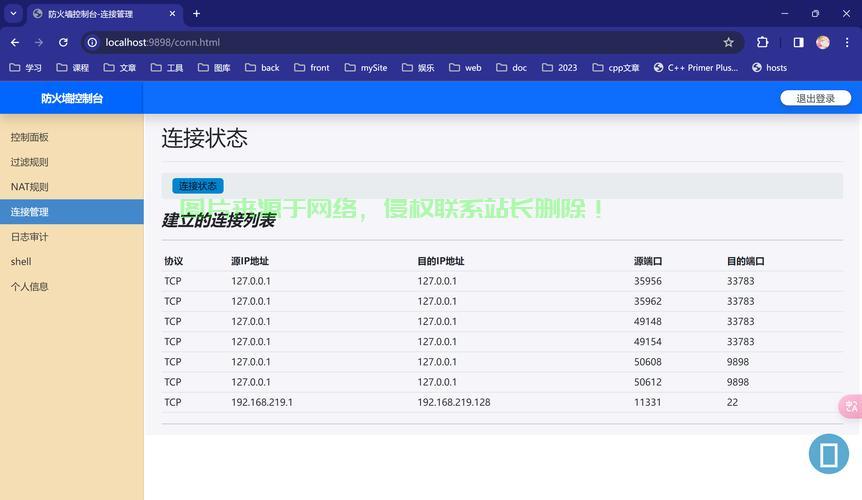The image size is (862, 500).
Task: Click the blue floating phone icon
Action: tap(828, 454)
